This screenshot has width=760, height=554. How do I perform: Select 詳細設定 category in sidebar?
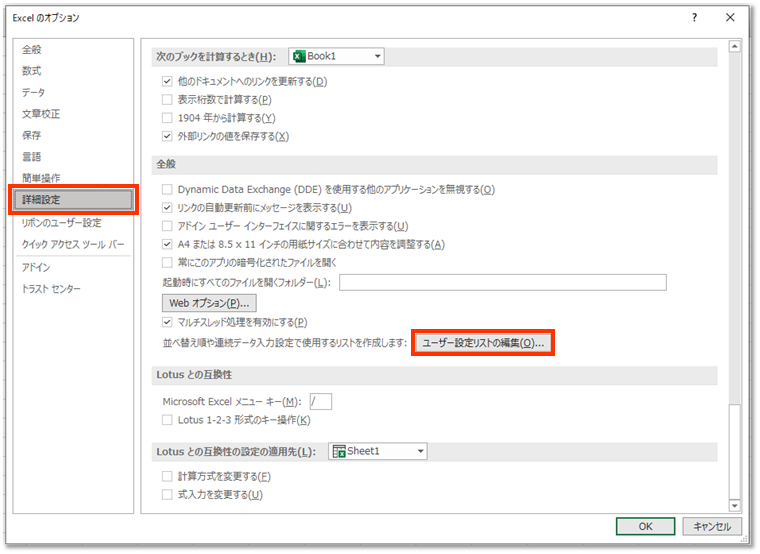(73, 200)
